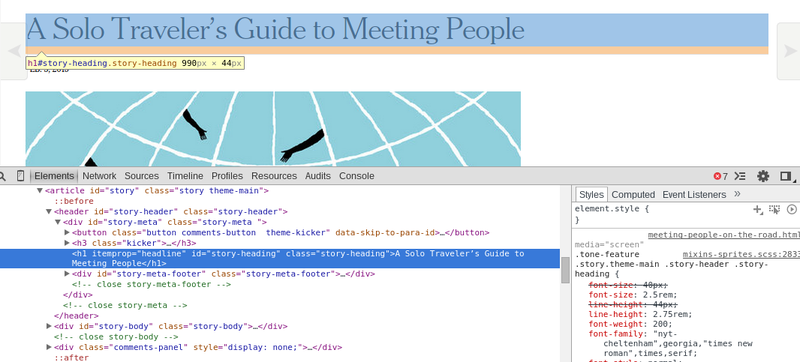Viewport: 800px width, 362px height.
Task: Open the Profiles tab
Action: point(227,176)
